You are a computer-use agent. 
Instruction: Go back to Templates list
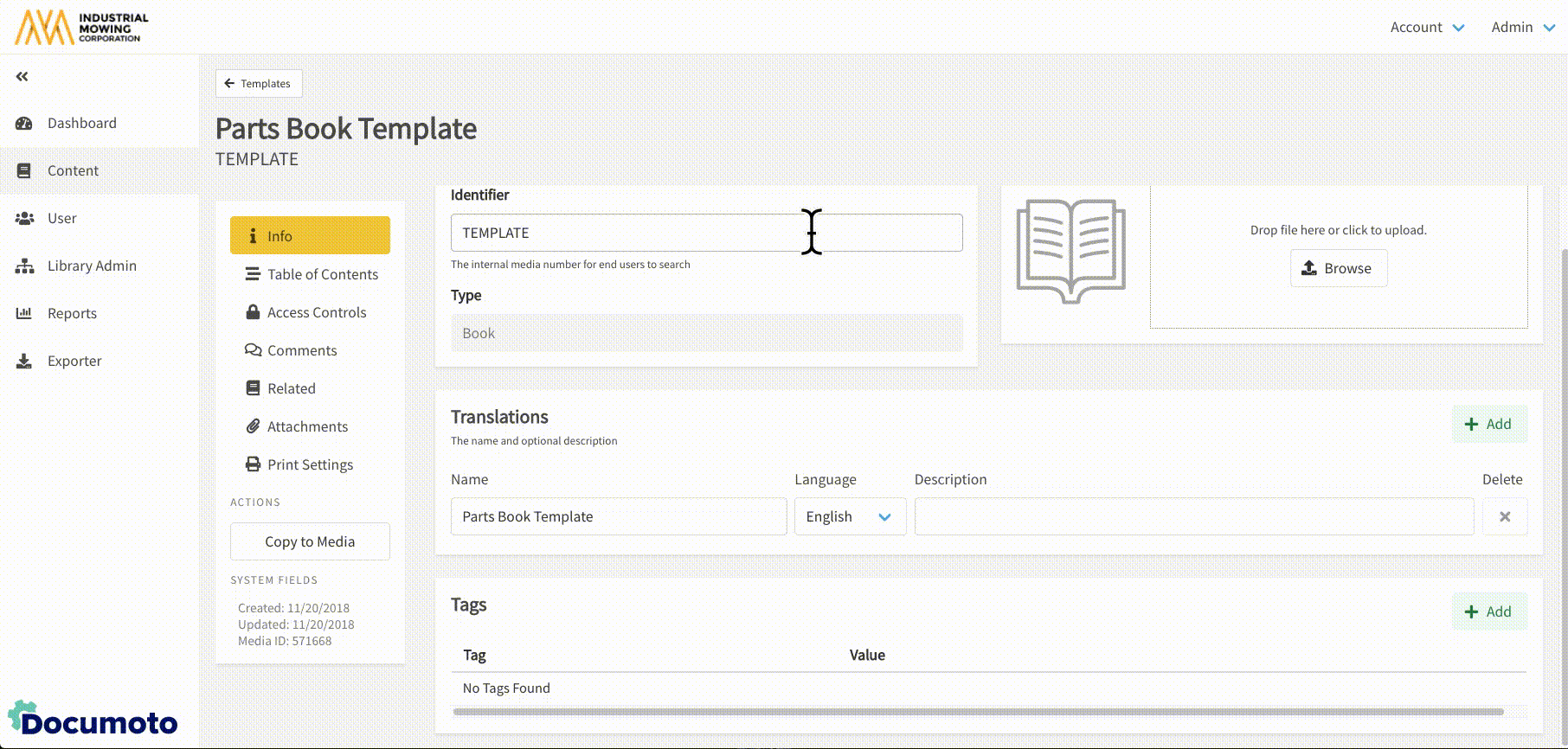coord(258,84)
